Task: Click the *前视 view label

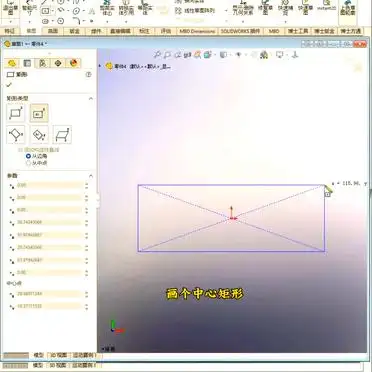Action: coord(108,349)
